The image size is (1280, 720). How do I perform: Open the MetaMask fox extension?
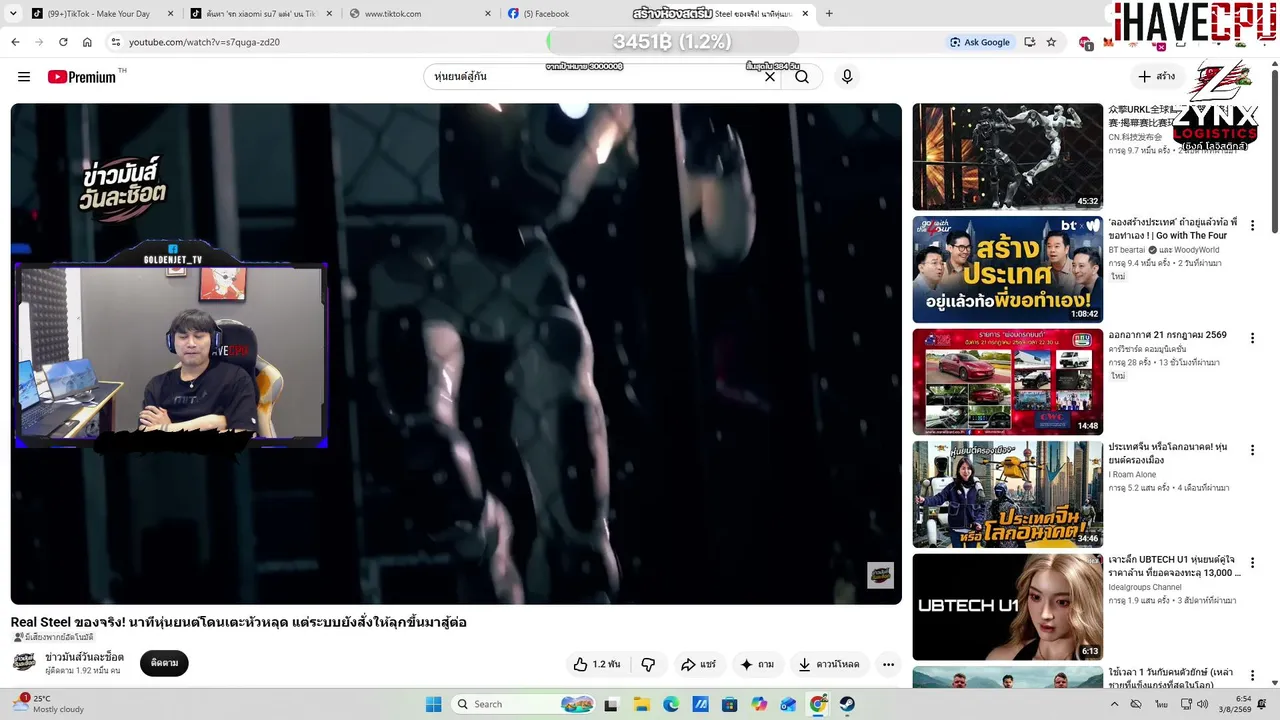[x=1108, y=43]
